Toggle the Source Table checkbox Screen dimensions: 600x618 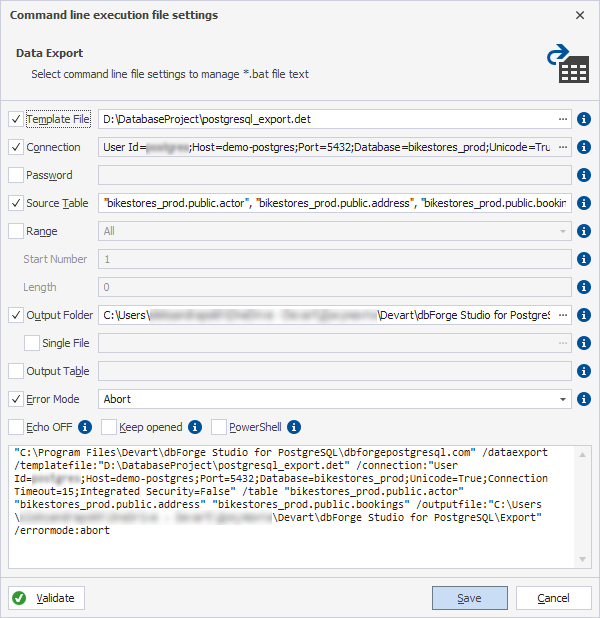(16, 203)
